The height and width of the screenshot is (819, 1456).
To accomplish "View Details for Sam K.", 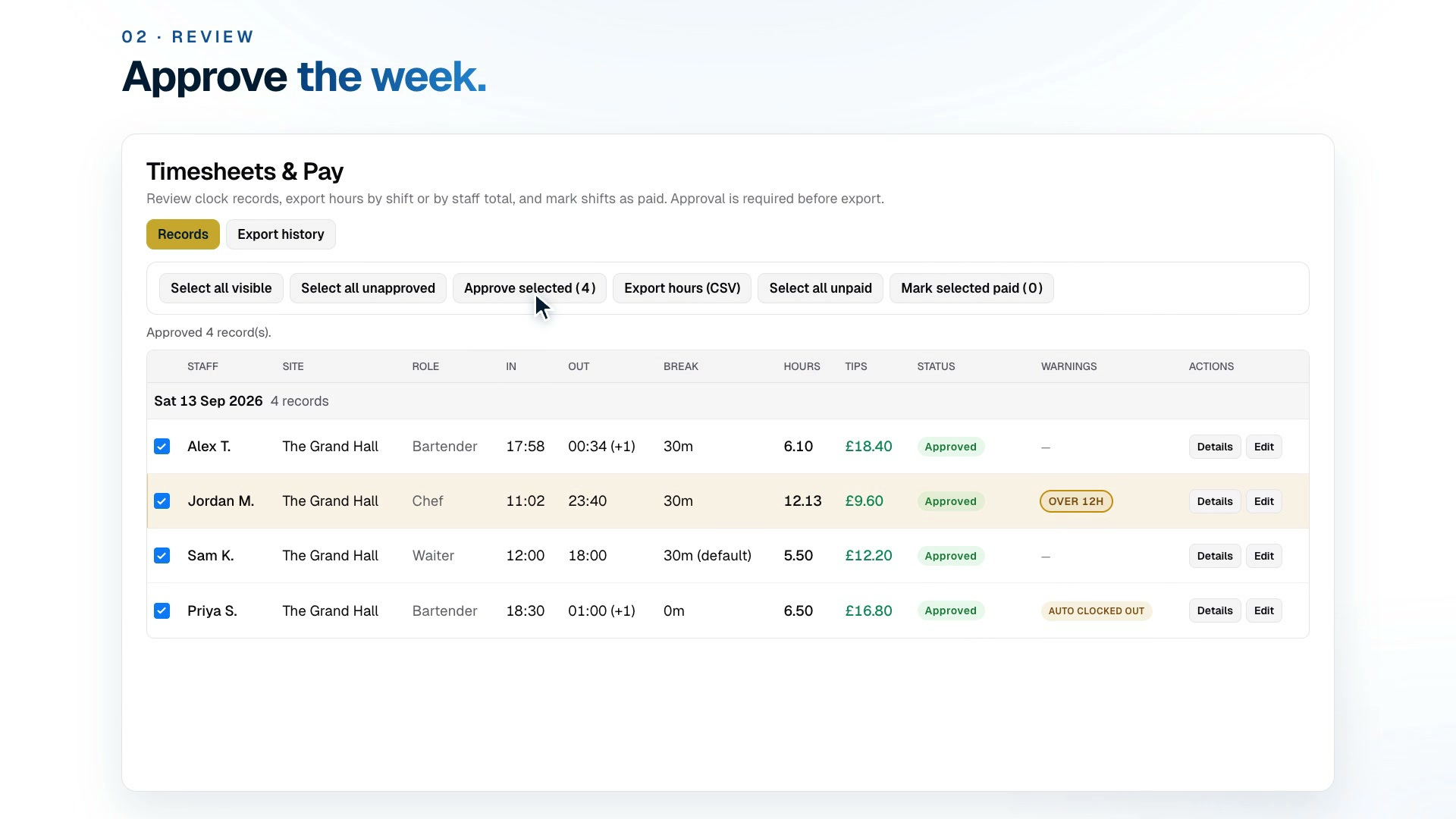I will [1215, 556].
